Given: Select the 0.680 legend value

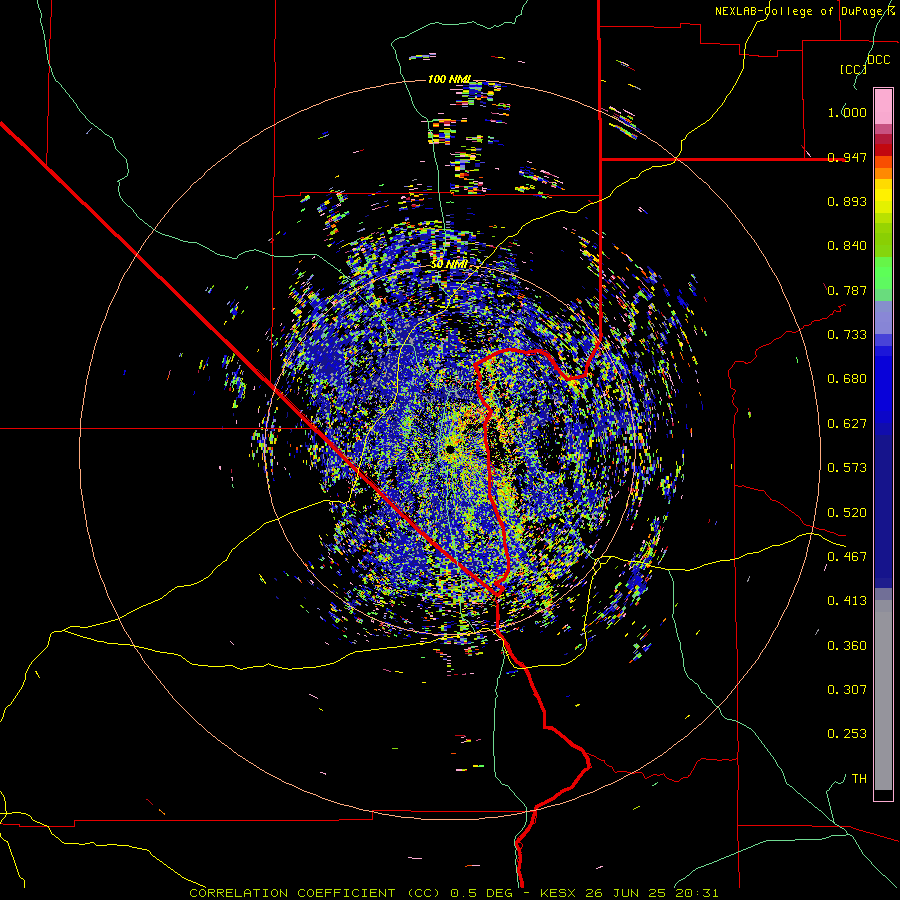Looking at the screenshot, I should 847,379.
